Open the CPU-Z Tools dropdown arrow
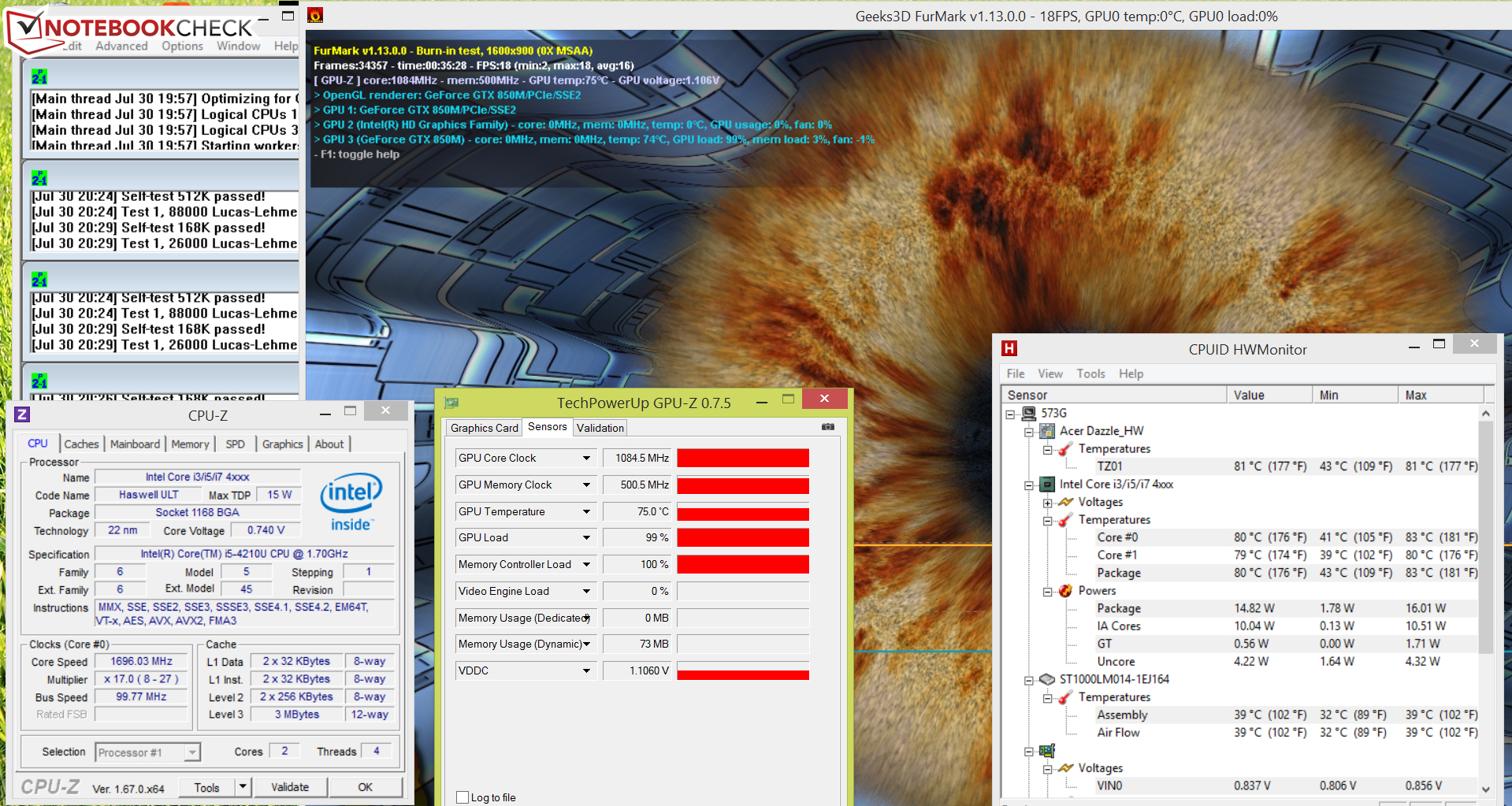This screenshot has width=1512, height=806. [x=243, y=787]
